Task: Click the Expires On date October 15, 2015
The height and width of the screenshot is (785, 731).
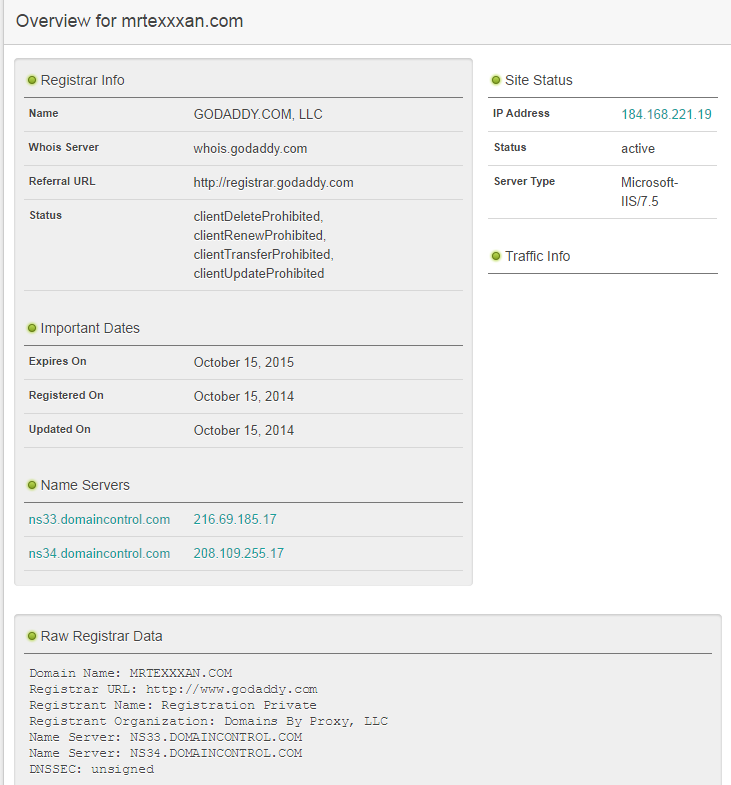Action: (x=244, y=362)
